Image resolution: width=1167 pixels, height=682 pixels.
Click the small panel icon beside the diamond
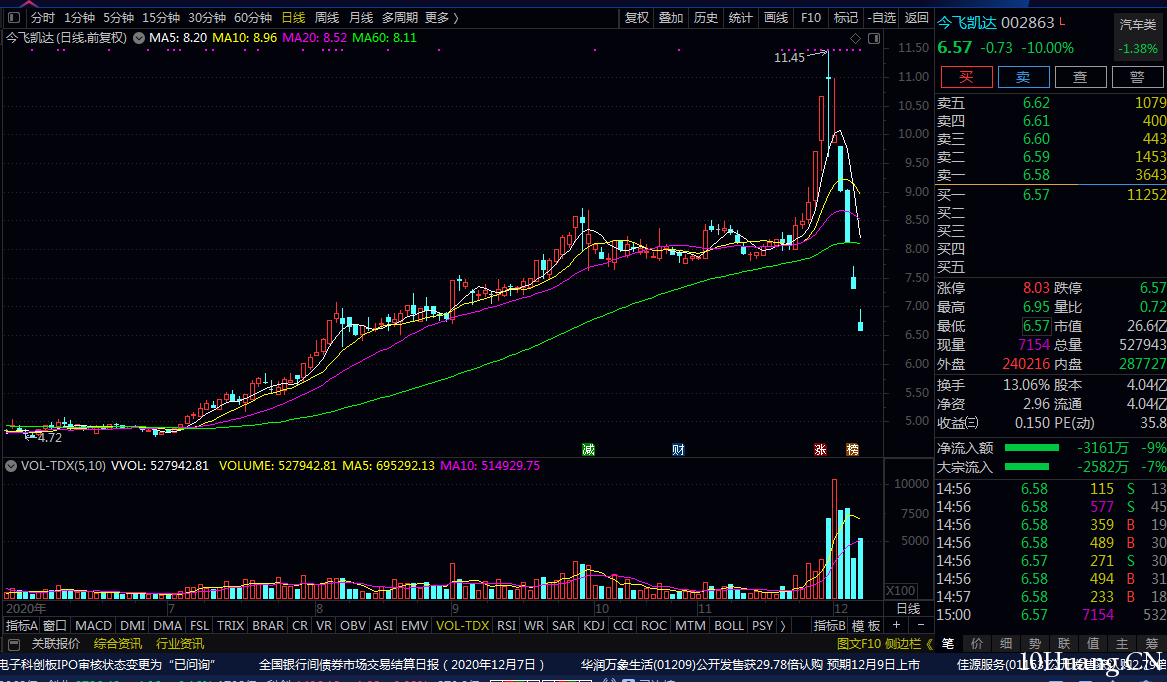tap(873, 38)
